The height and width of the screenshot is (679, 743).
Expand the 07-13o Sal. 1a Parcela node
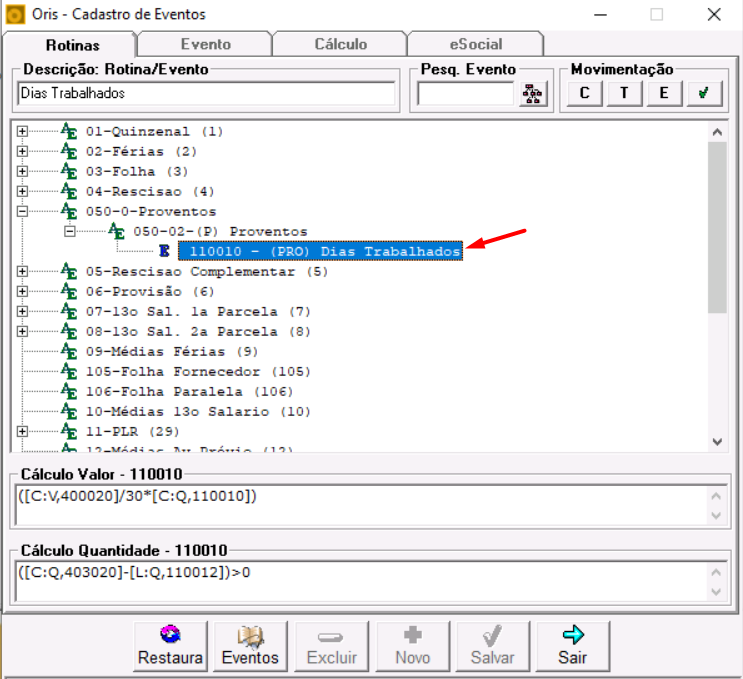[22, 311]
